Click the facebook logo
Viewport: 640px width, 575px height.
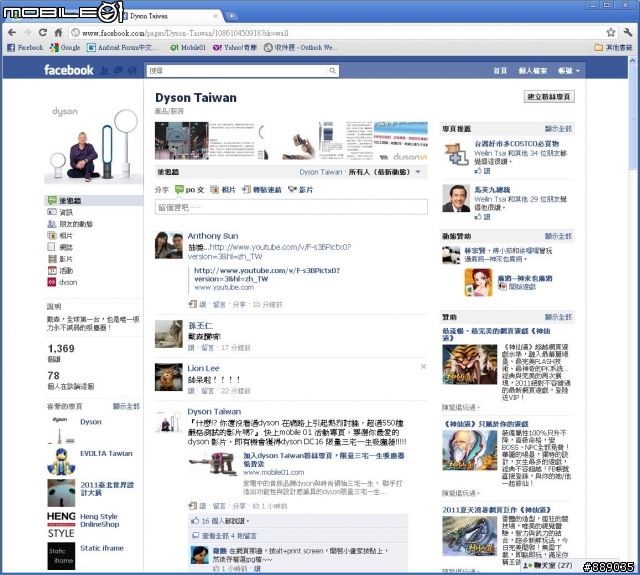pos(69,70)
